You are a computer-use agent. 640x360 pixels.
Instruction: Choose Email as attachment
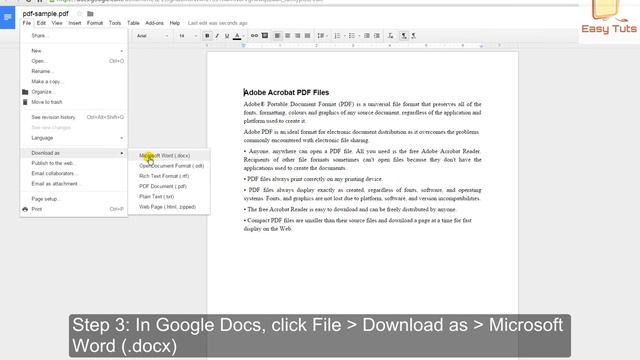74,184
